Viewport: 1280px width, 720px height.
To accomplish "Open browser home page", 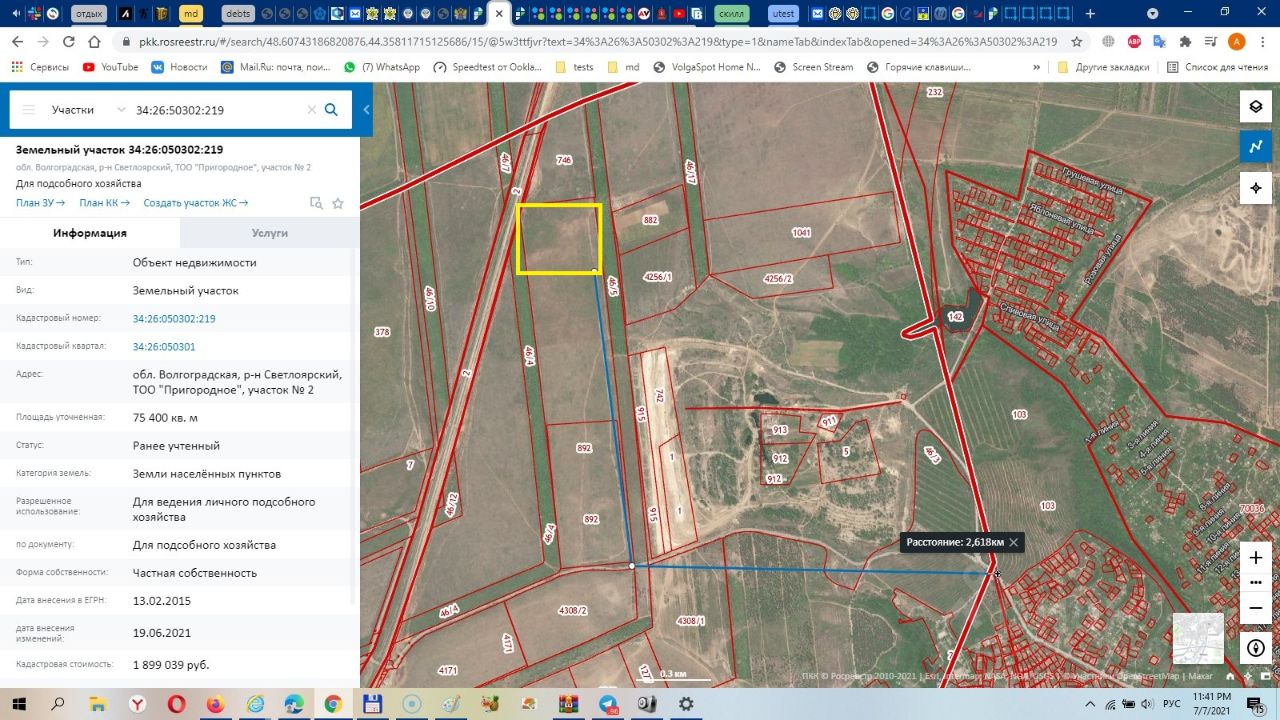I will coord(94,41).
